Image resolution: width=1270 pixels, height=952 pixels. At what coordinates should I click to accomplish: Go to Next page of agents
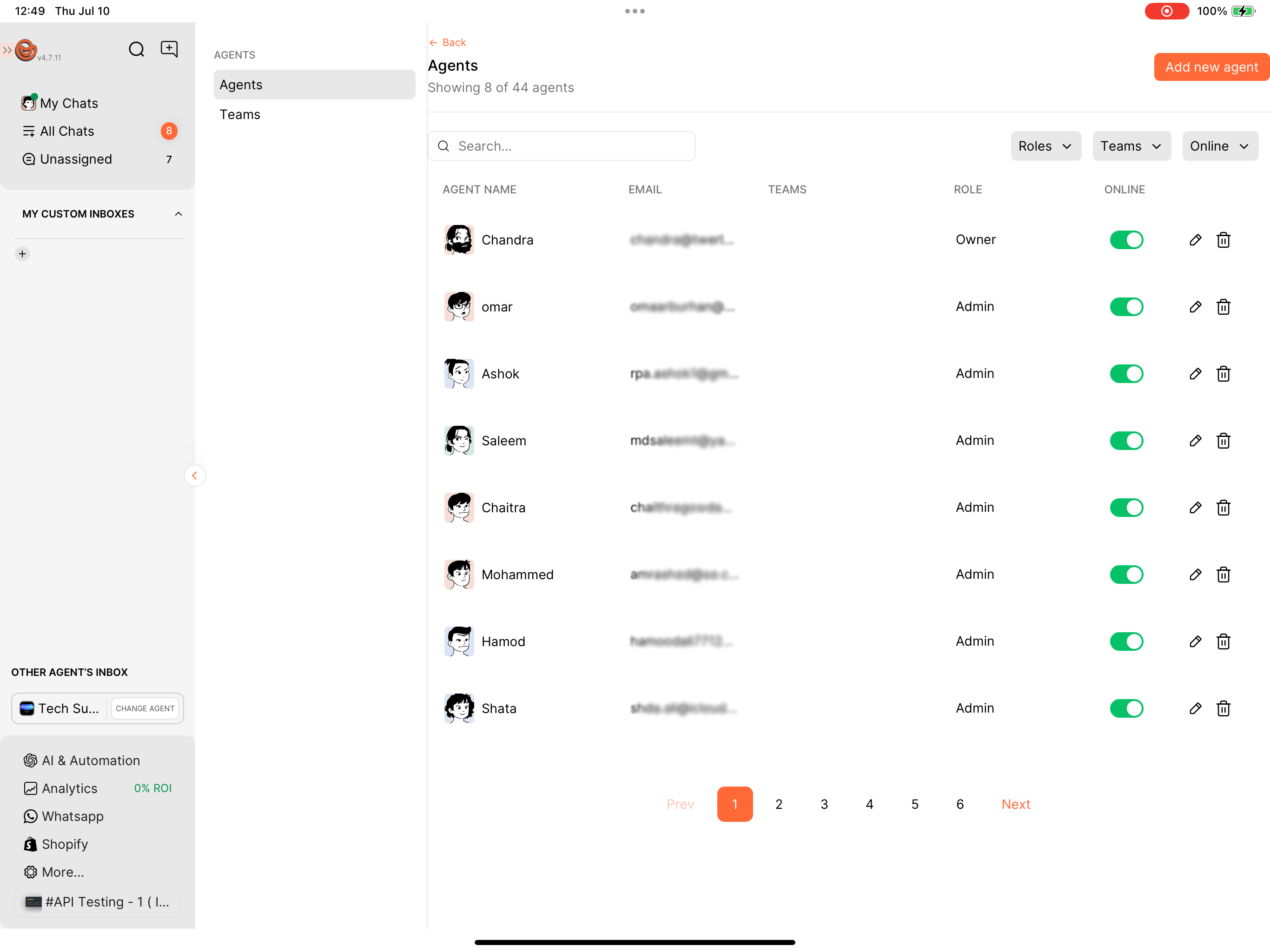tap(1015, 804)
